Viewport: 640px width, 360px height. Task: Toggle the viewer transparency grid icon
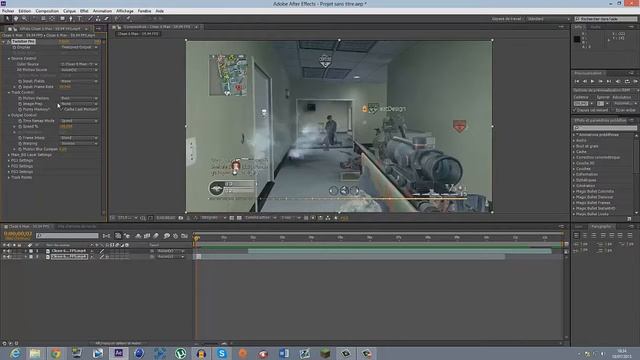pyautogui.click(x=239, y=218)
